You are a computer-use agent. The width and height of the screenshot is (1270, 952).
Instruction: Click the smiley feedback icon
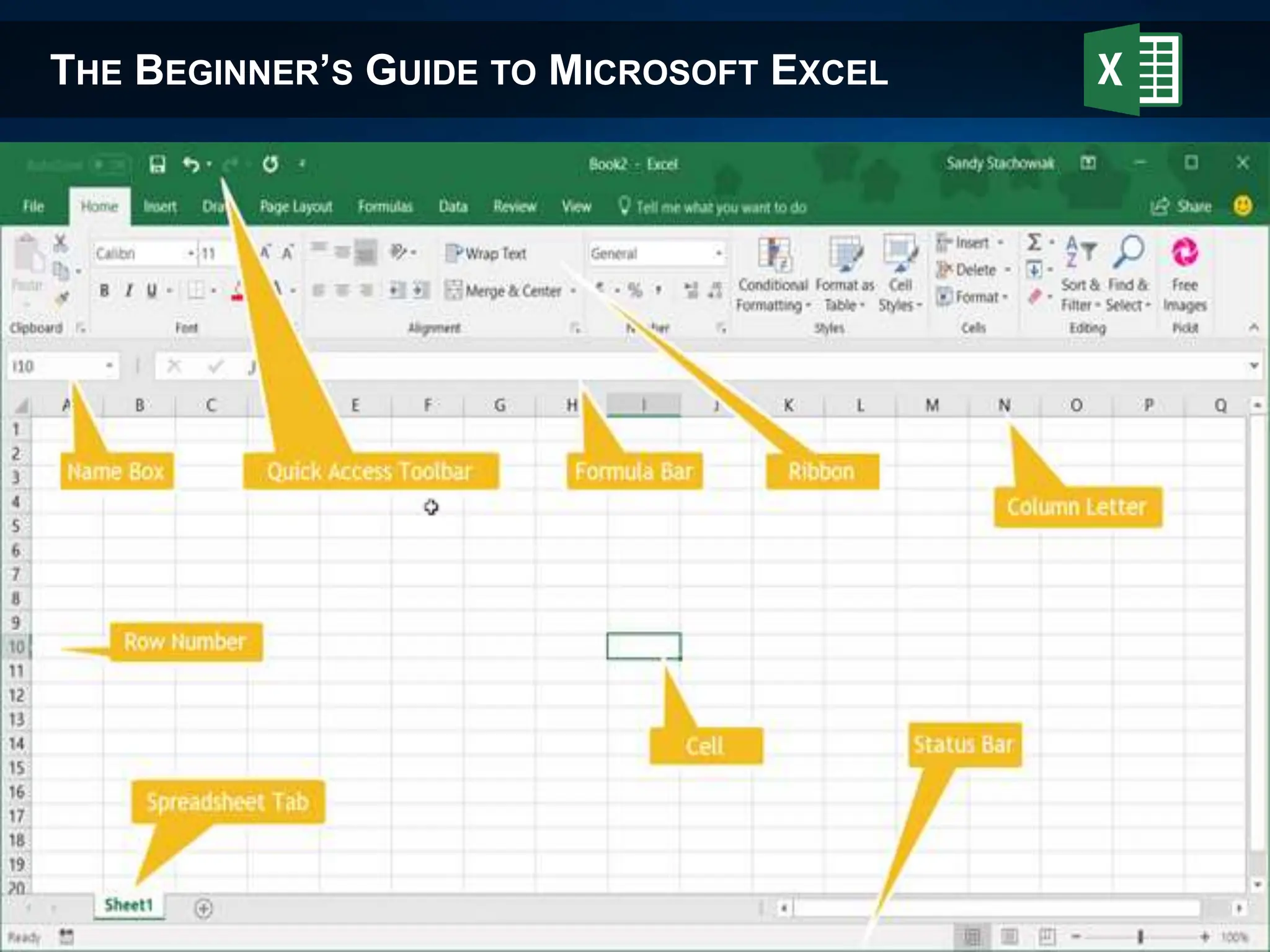(x=1243, y=206)
